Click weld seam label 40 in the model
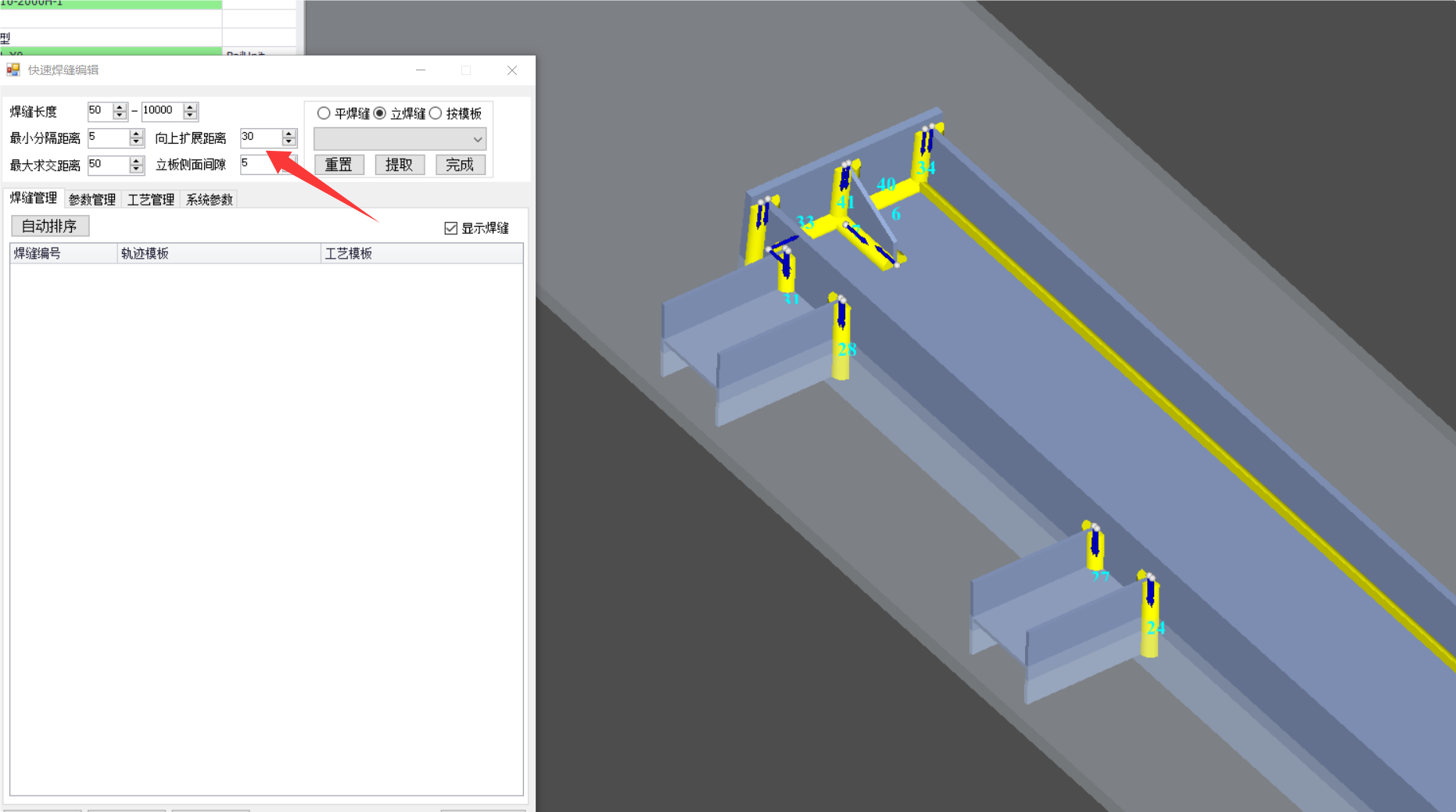This screenshot has width=1456, height=812. tap(885, 184)
